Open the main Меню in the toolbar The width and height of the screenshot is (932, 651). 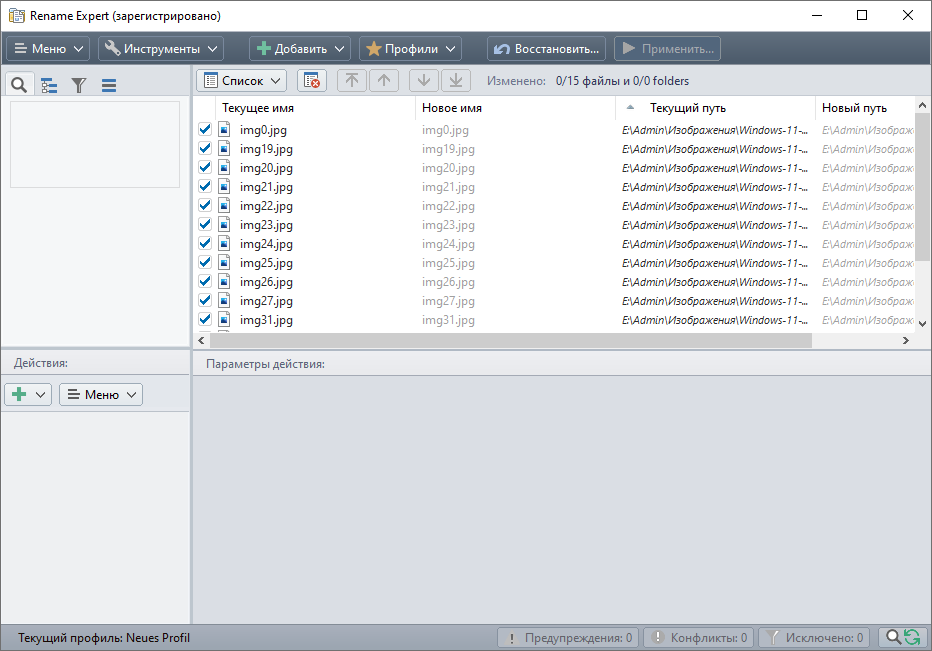click(46, 47)
